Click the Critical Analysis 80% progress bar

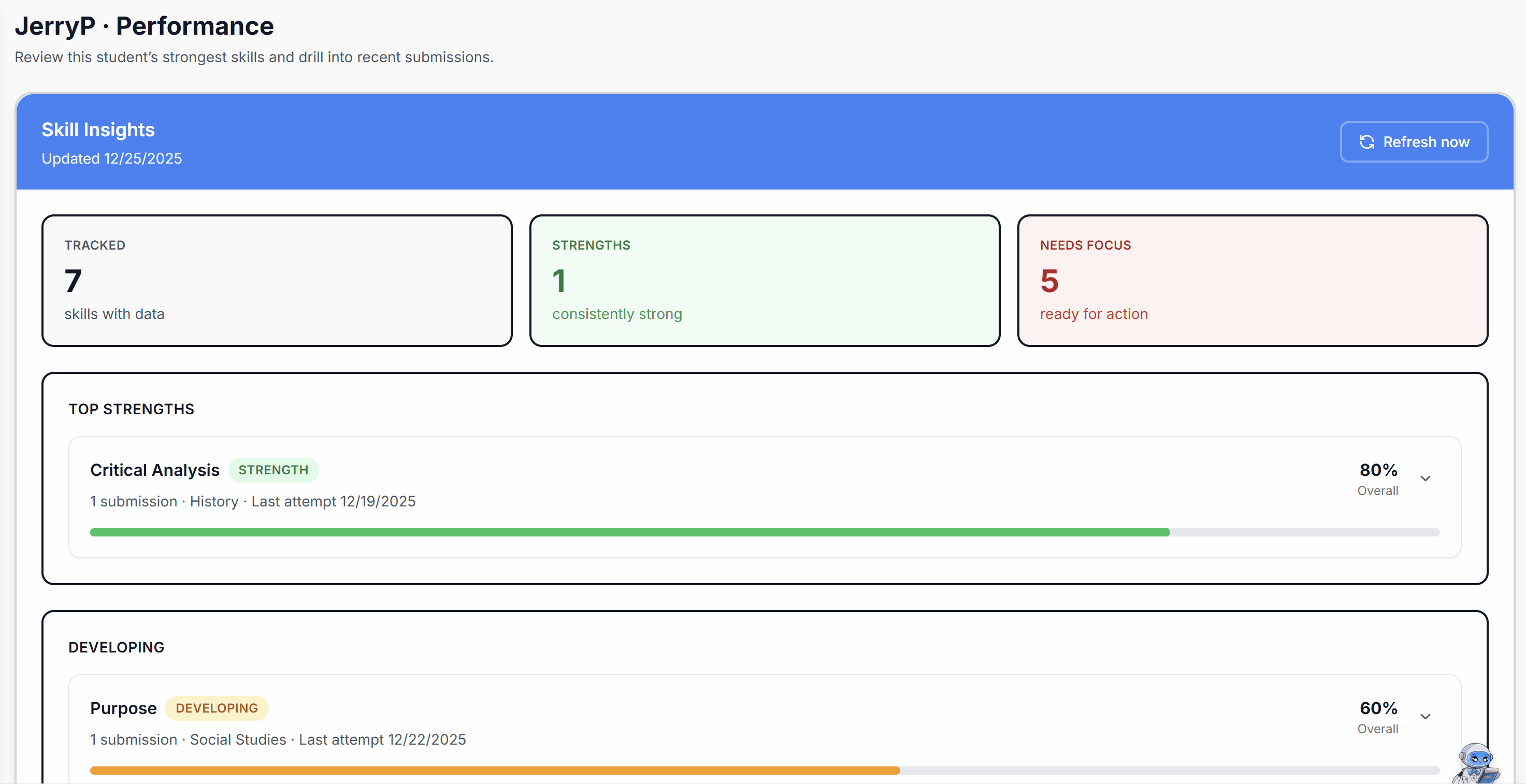click(764, 532)
